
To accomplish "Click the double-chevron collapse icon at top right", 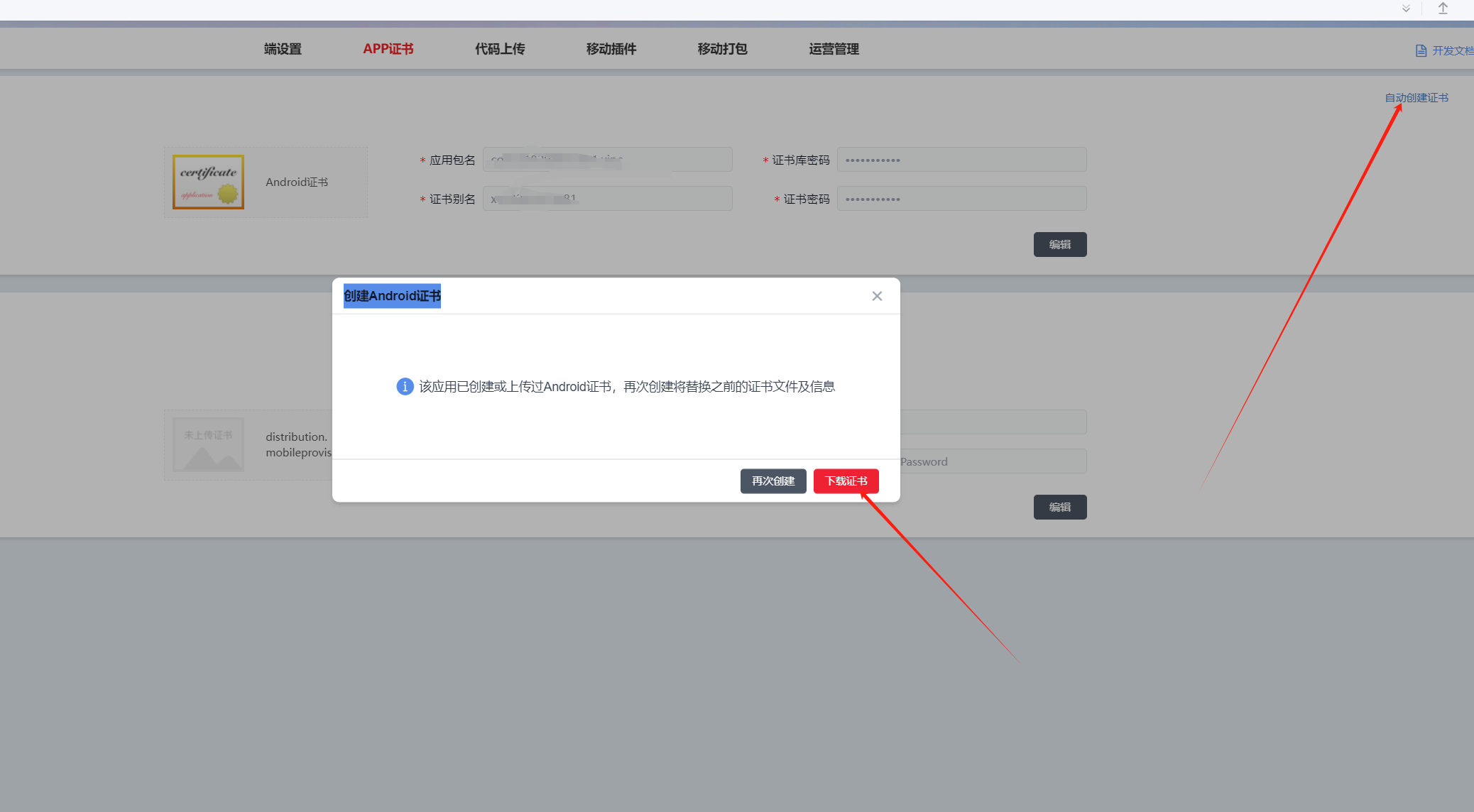I will [1406, 9].
